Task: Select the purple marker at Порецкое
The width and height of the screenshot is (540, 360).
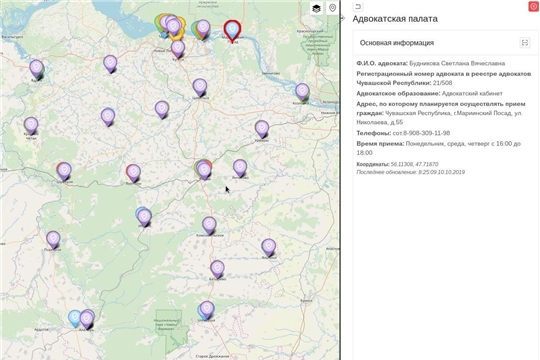Action: click(x=53, y=239)
